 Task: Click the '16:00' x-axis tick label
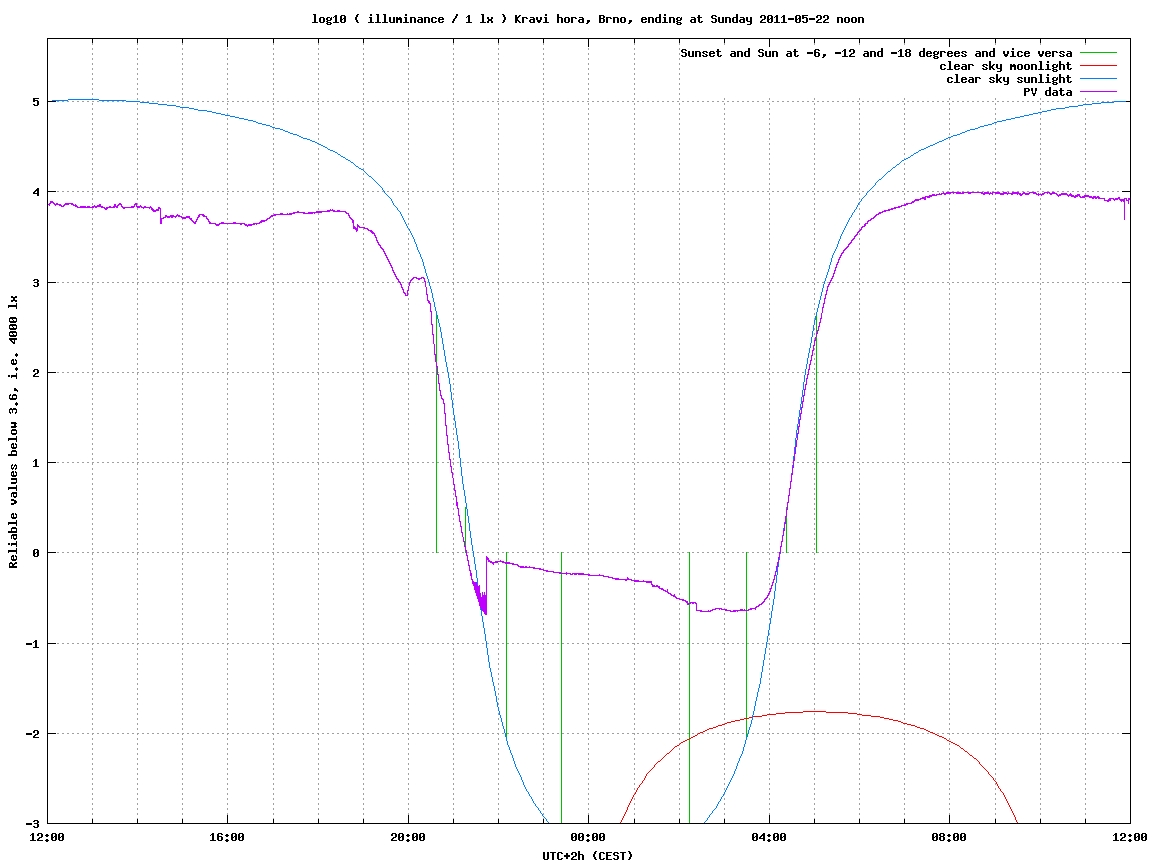pos(228,837)
